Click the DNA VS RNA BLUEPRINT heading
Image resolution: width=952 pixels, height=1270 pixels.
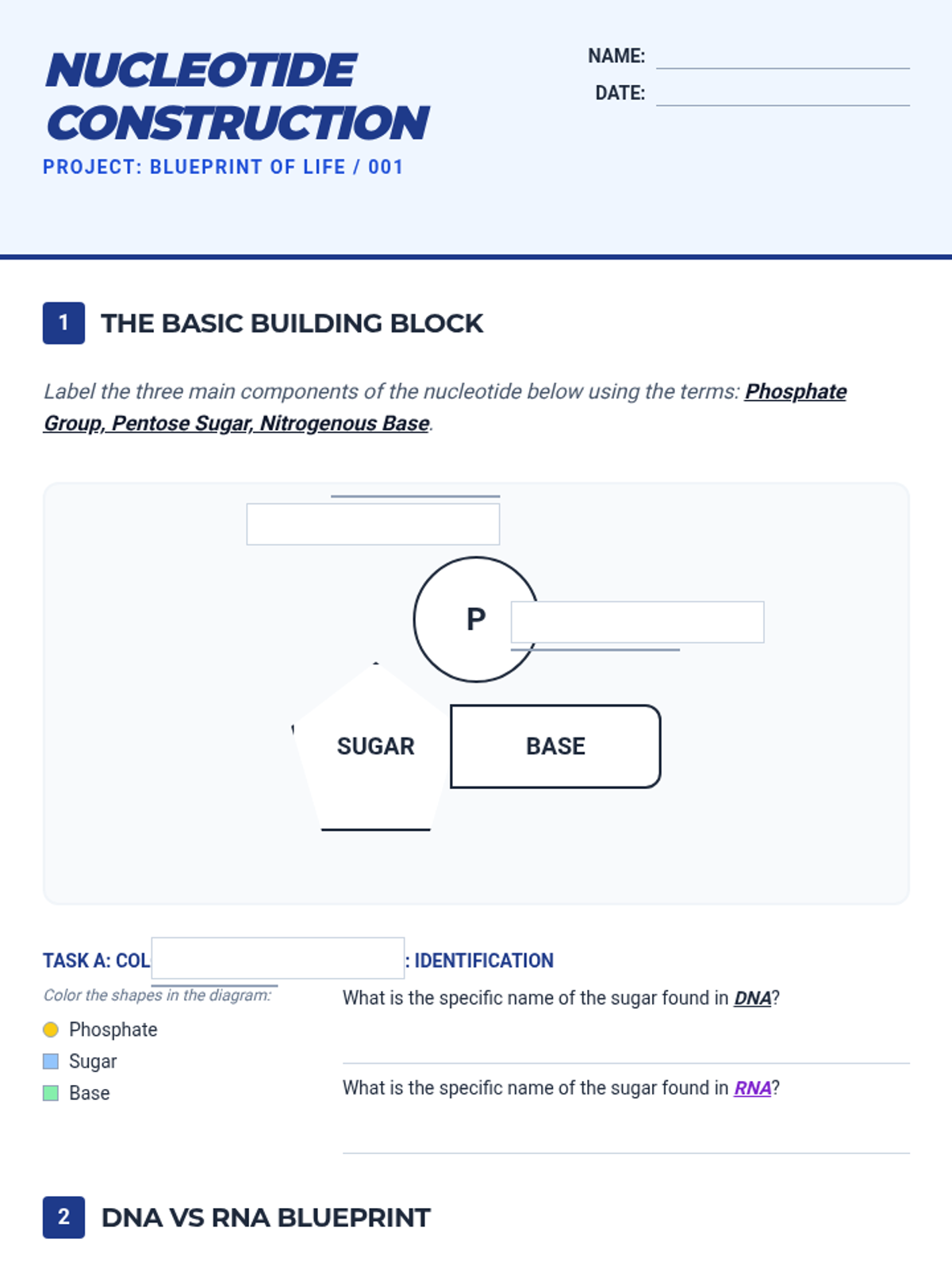click(266, 1218)
